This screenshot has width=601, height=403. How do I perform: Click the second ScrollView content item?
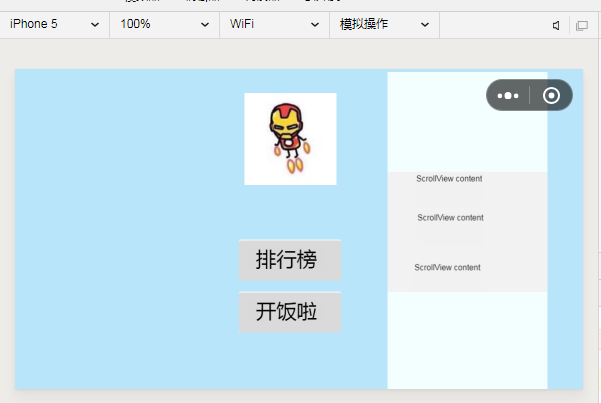click(450, 218)
